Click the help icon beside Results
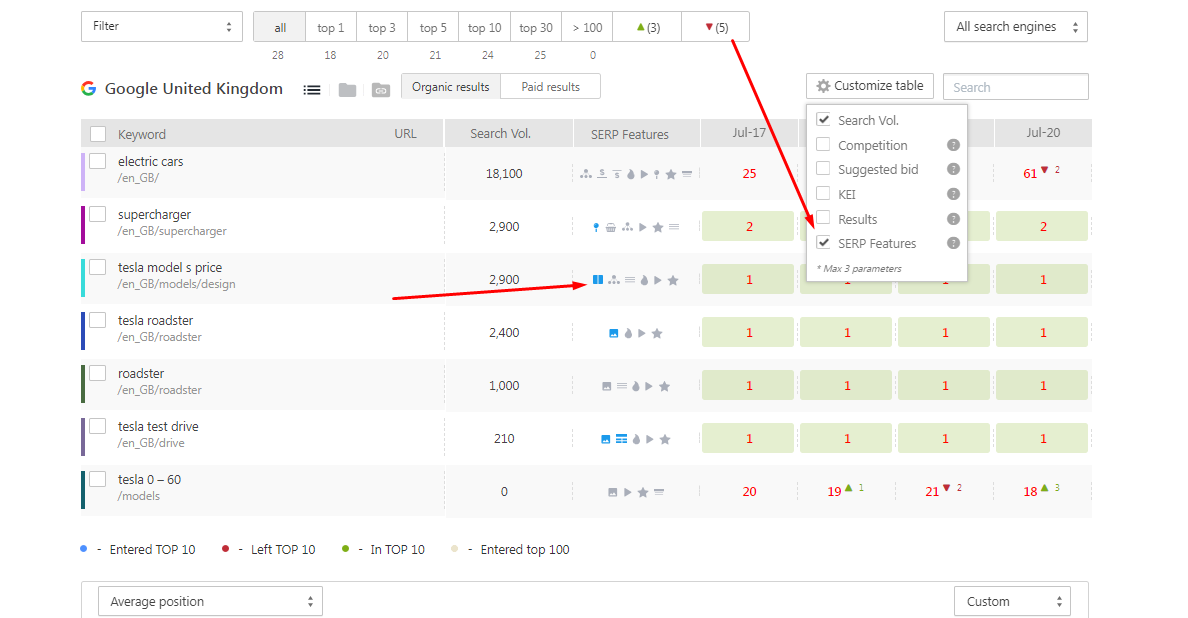The width and height of the screenshot is (1188, 618). [x=953, y=219]
